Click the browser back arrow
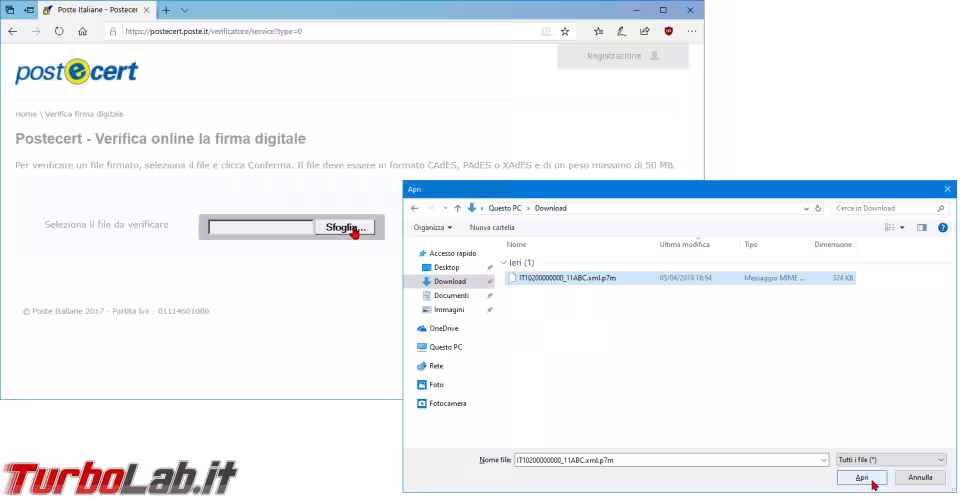This screenshot has width=960, height=498. point(13,31)
